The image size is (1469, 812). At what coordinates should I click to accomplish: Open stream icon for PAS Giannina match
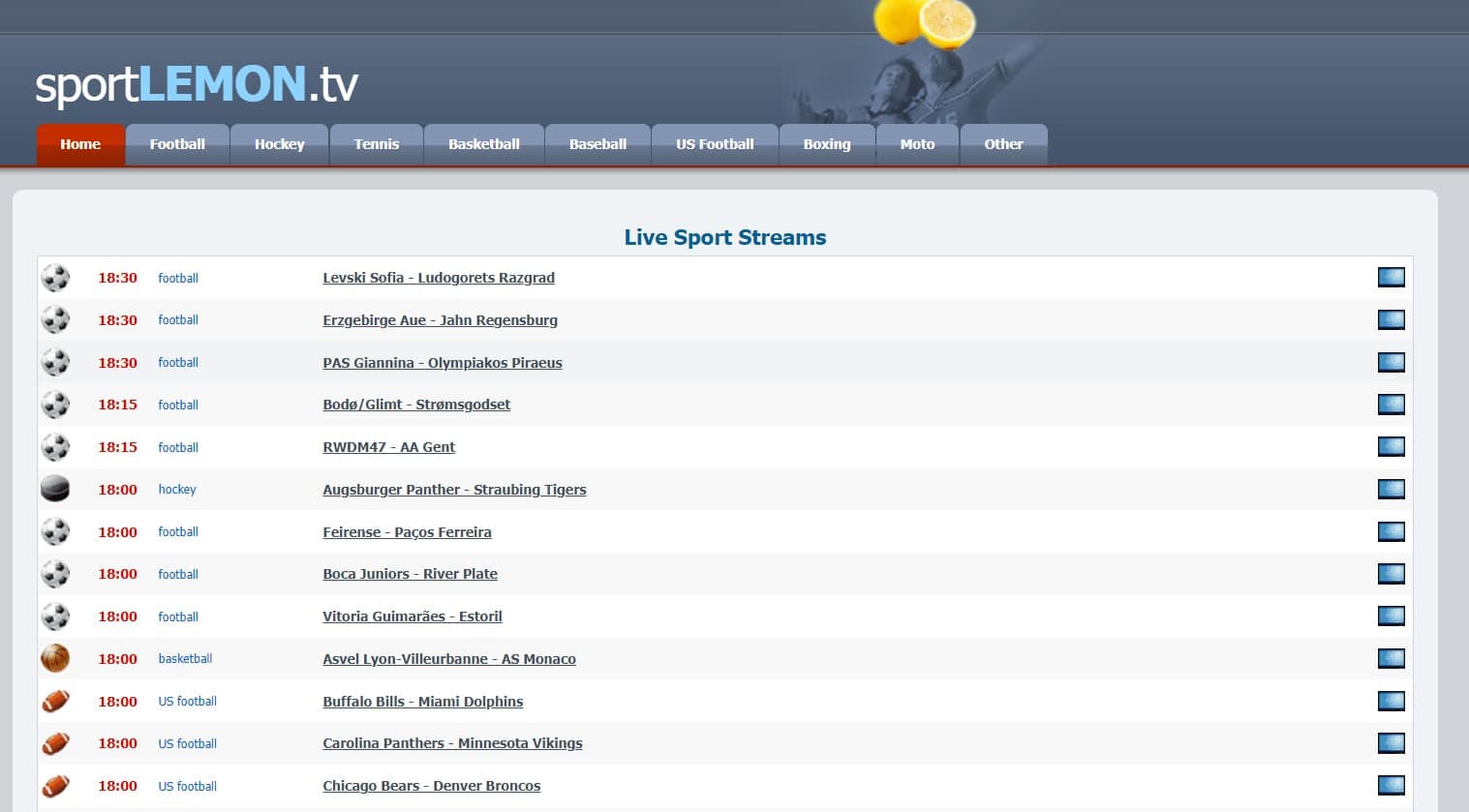click(x=1391, y=363)
